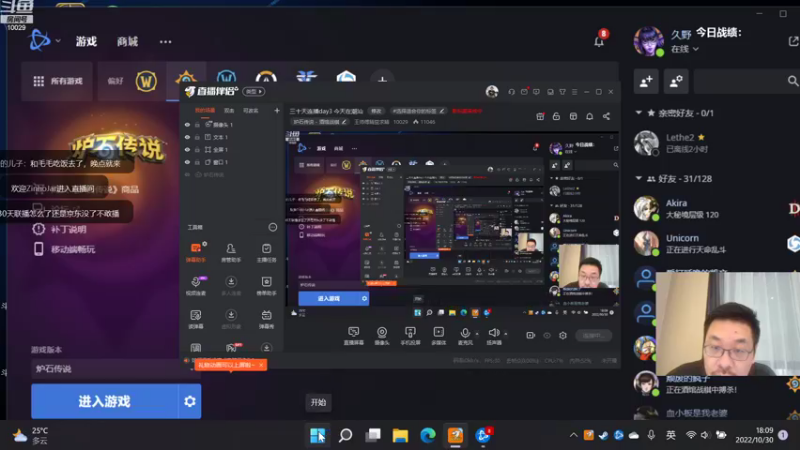The width and height of the screenshot is (800, 450).
Task: Hide the 文本 1 source
Action: coord(187,137)
